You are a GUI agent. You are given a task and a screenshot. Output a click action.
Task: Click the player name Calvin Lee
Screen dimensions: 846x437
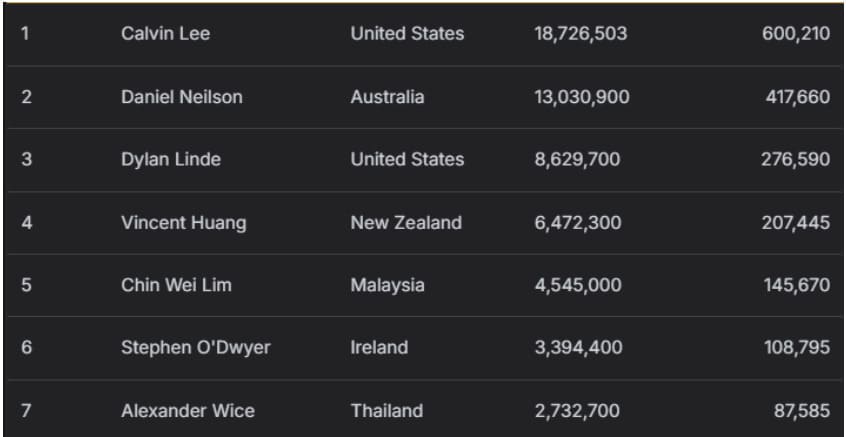tap(165, 34)
